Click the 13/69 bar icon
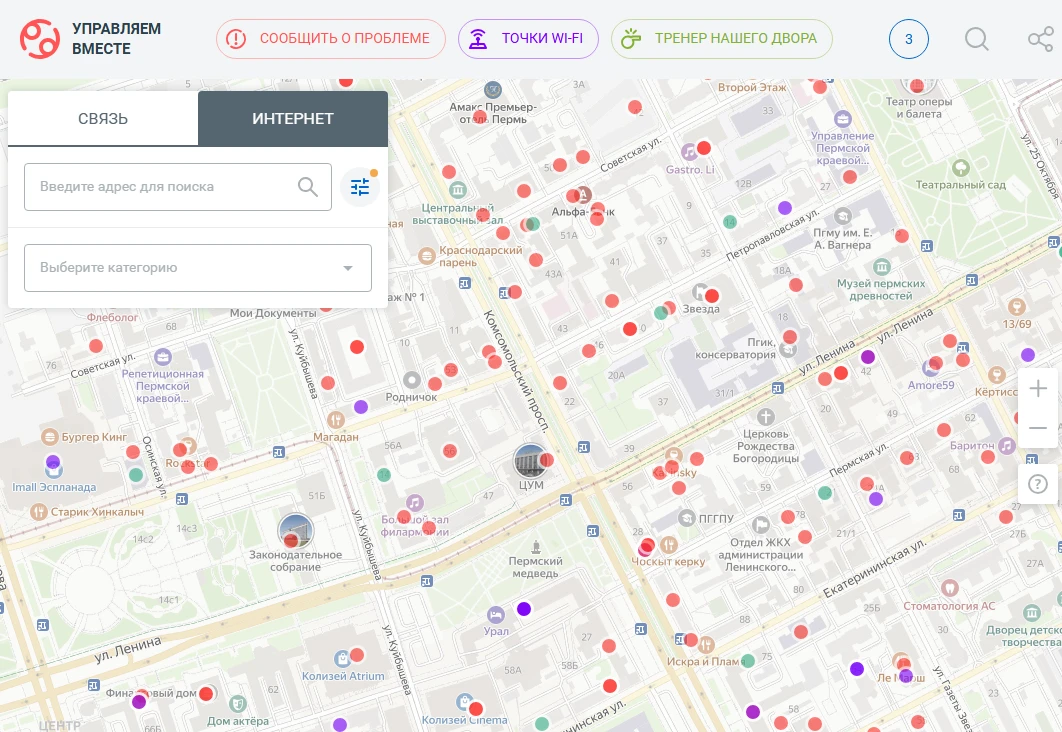1062x732 pixels. click(x=1016, y=306)
